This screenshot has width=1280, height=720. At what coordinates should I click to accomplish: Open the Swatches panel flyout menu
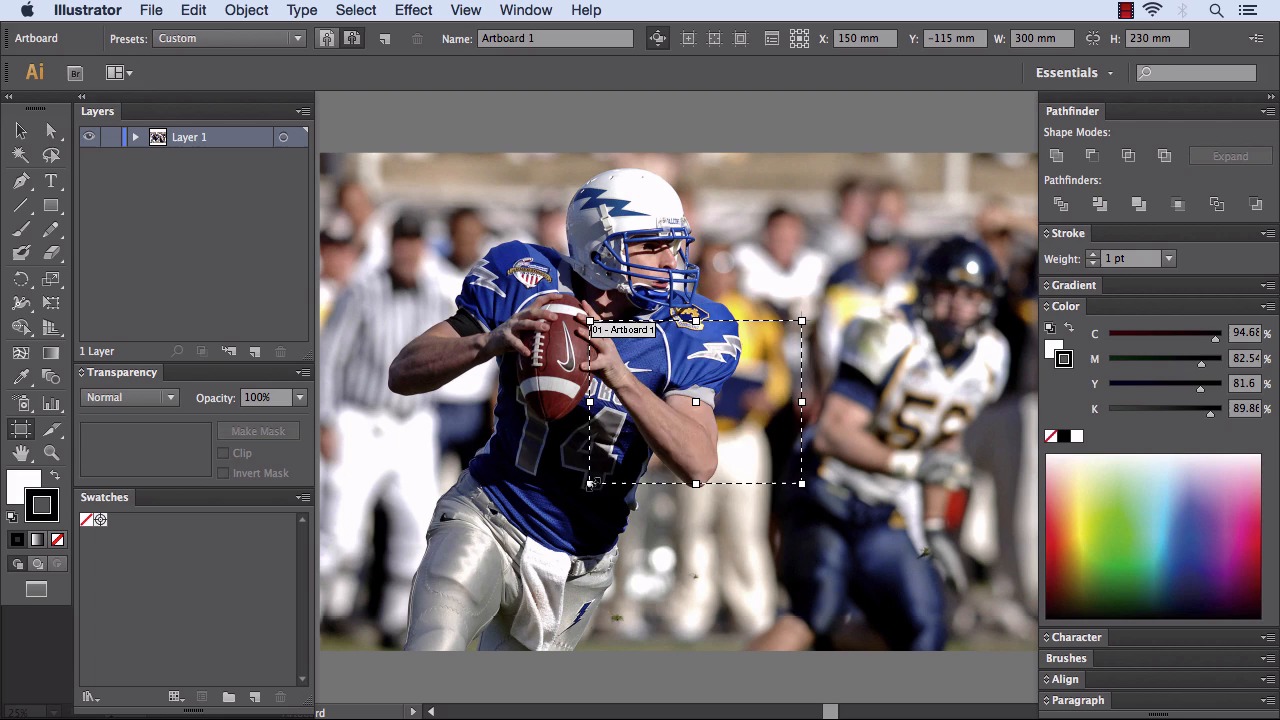click(302, 497)
